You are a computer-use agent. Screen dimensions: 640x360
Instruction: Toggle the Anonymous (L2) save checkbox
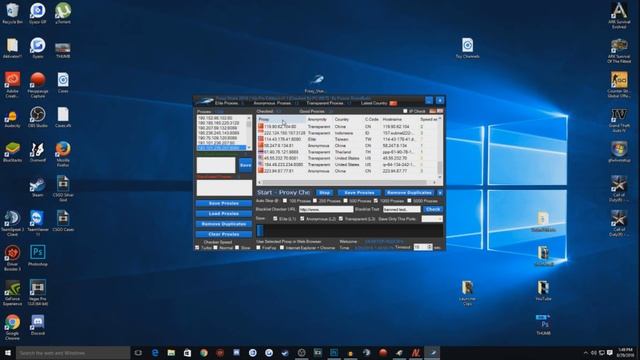pyautogui.click(x=302, y=219)
